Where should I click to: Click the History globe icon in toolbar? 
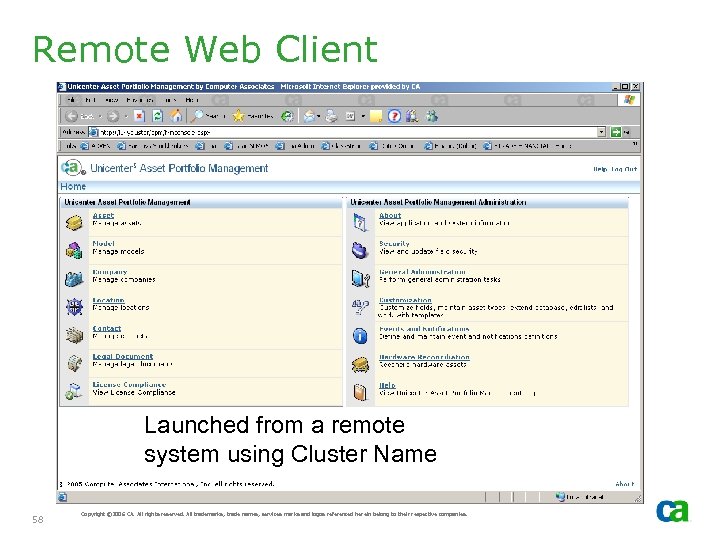coord(287,116)
